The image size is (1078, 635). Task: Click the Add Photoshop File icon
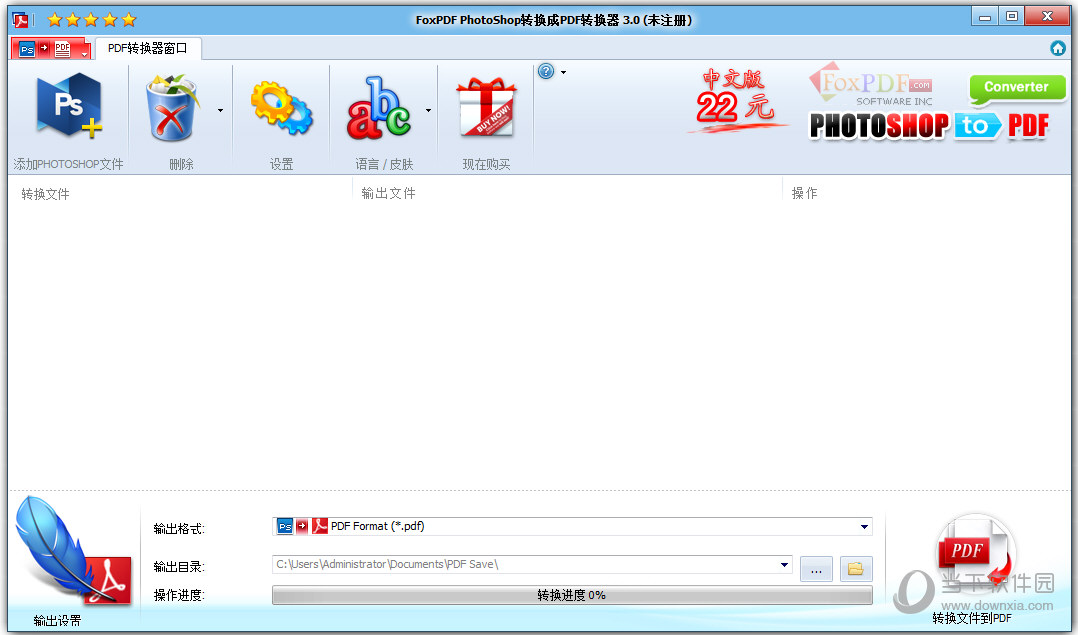click(x=69, y=107)
